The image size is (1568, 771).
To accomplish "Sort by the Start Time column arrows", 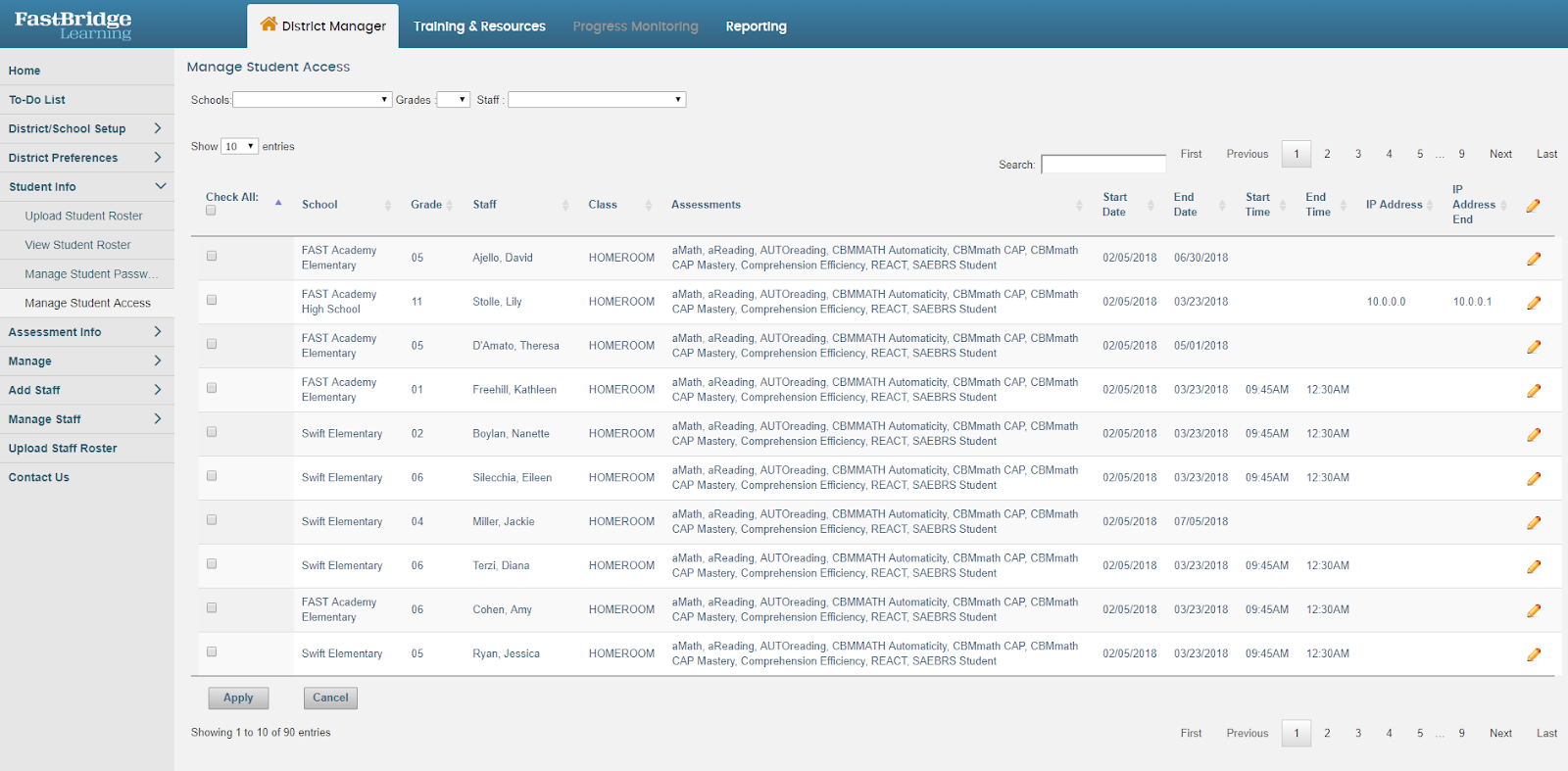I will click(x=1283, y=205).
